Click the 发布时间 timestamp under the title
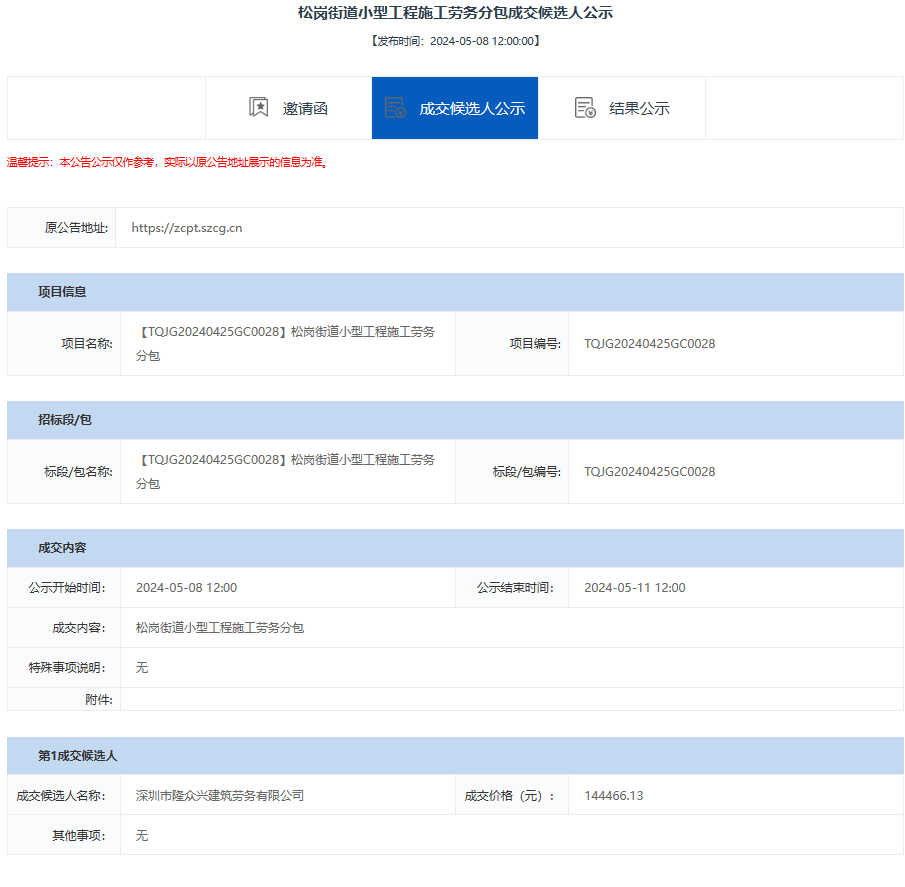Image resolution: width=905 pixels, height=887 pixels. 455,41
